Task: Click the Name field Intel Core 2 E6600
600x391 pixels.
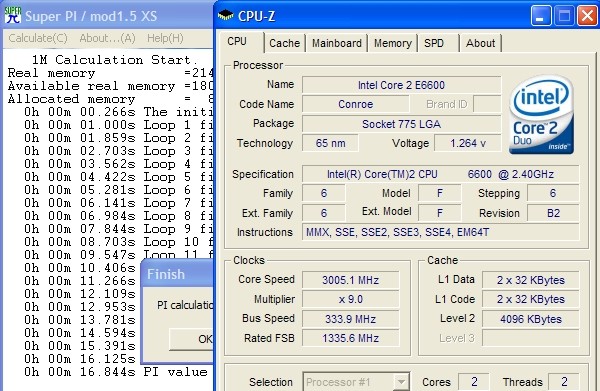Action: (401, 85)
